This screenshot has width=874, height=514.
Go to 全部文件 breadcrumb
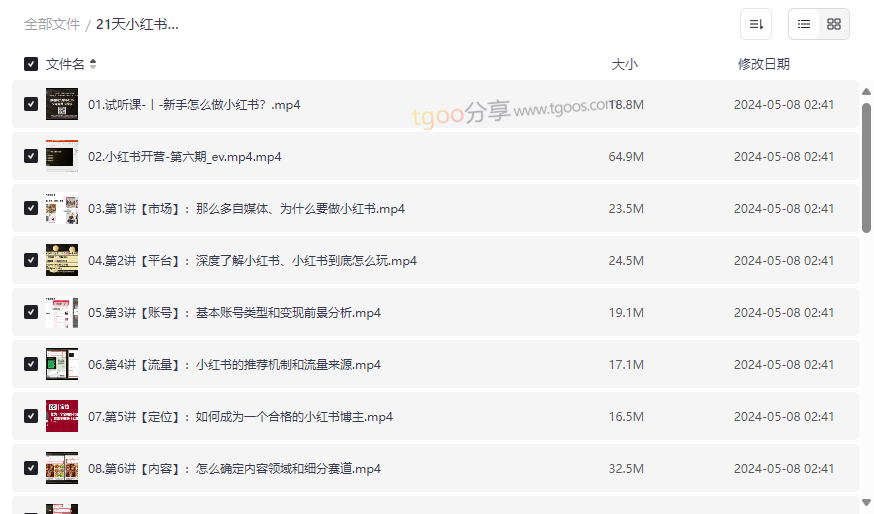(52, 25)
